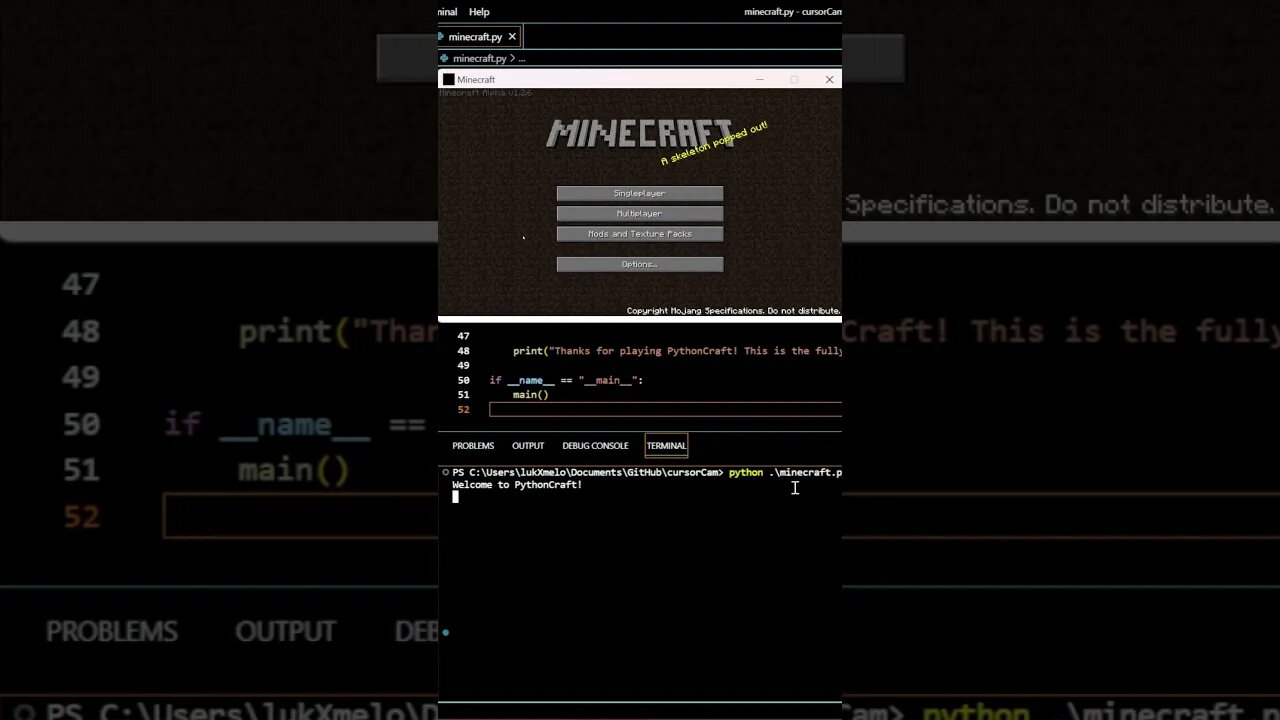1280x720 pixels.
Task: Open the Minecraft Options button
Action: (640, 264)
